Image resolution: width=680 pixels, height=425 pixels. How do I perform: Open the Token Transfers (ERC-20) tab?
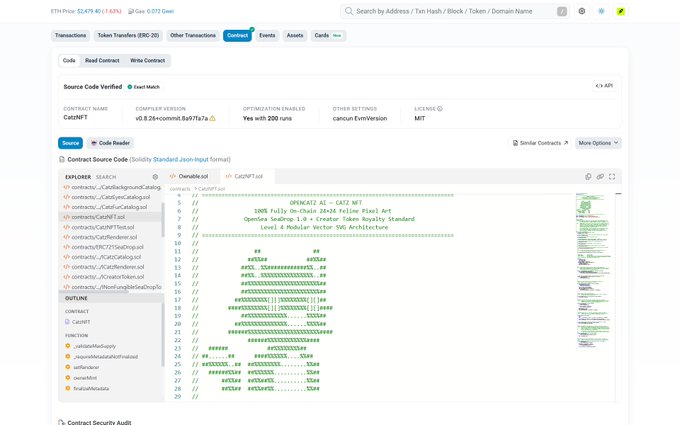pyautogui.click(x=128, y=36)
